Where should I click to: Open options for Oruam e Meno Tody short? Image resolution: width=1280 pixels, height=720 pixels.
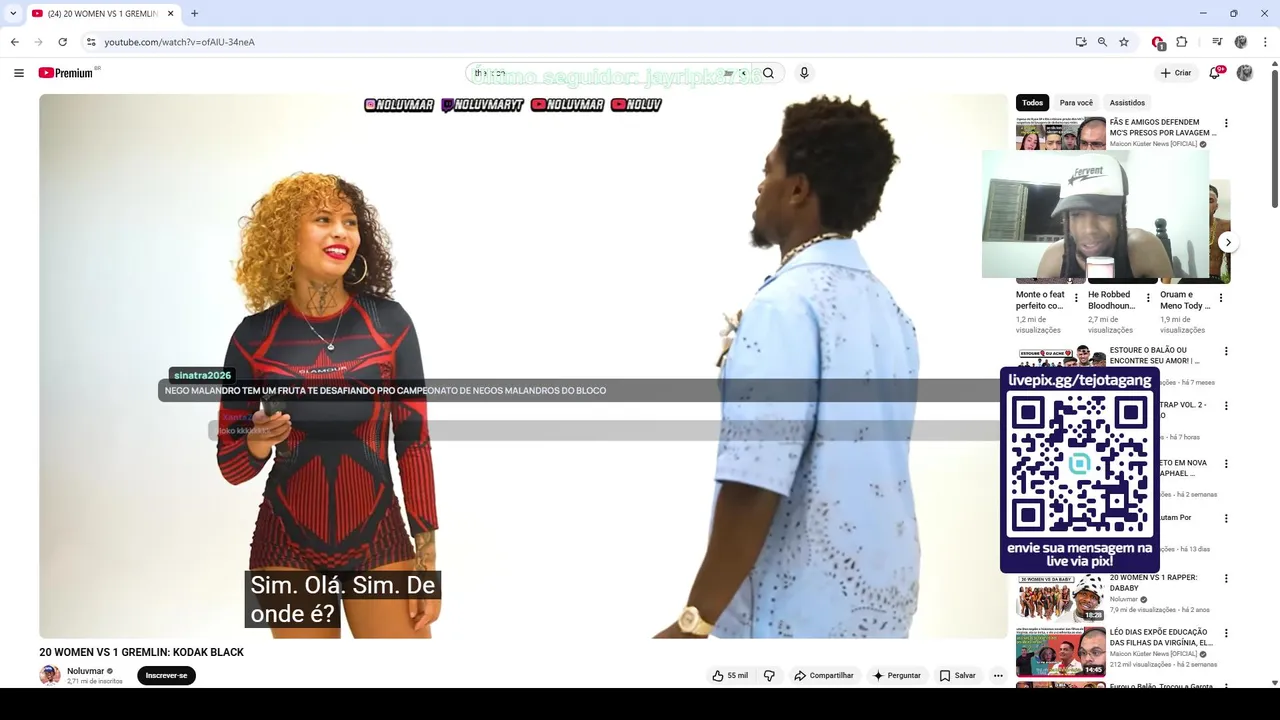(x=1221, y=298)
